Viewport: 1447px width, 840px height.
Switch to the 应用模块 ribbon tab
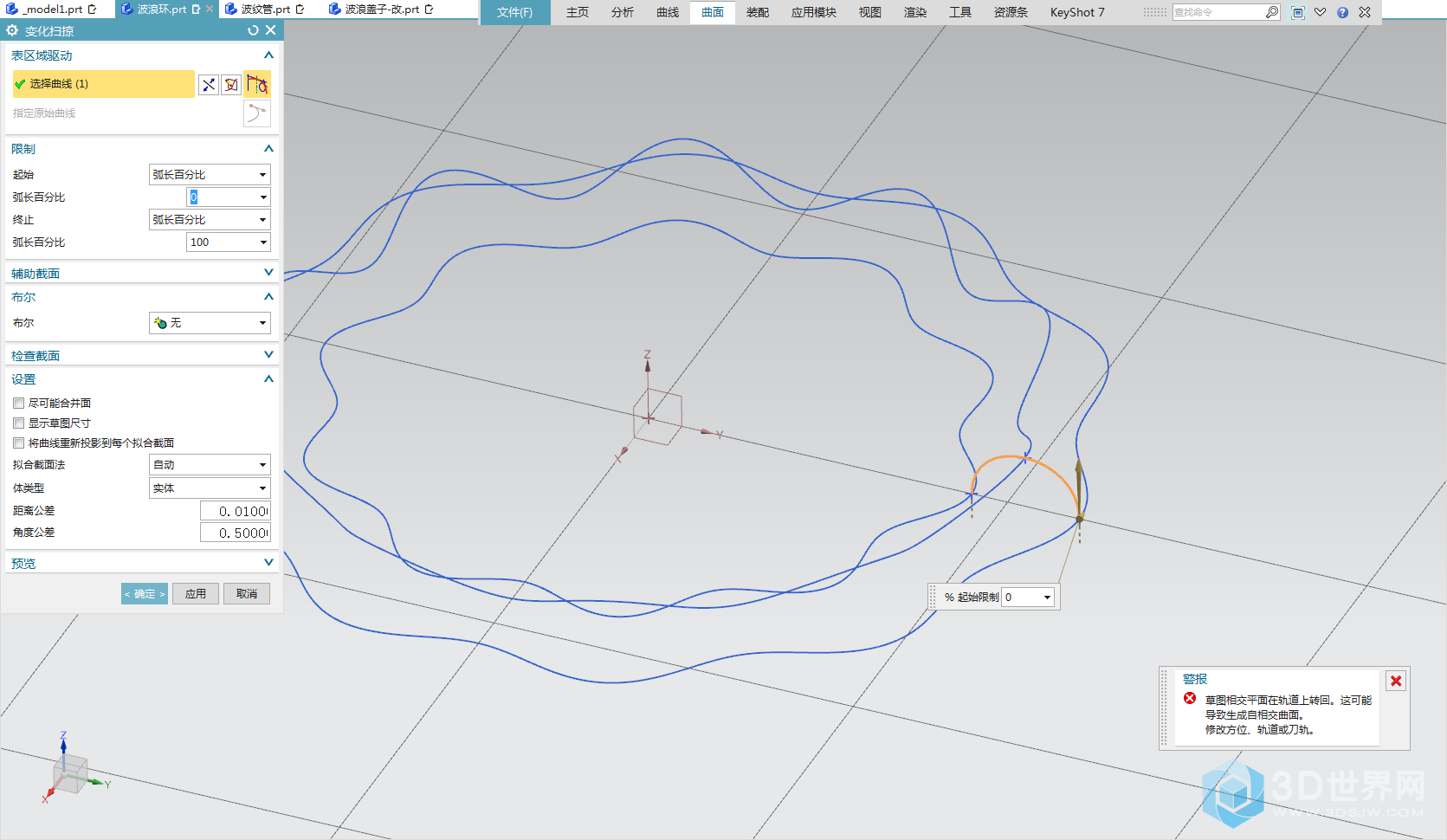pyautogui.click(x=814, y=12)
